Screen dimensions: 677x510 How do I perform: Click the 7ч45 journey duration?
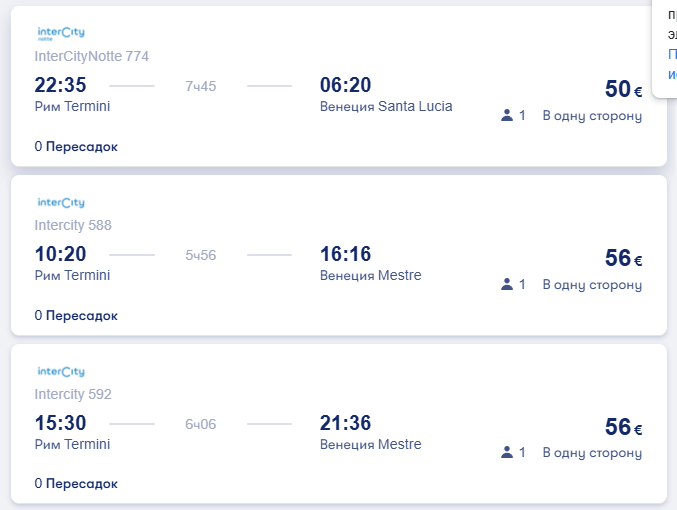tap(201, 86)
